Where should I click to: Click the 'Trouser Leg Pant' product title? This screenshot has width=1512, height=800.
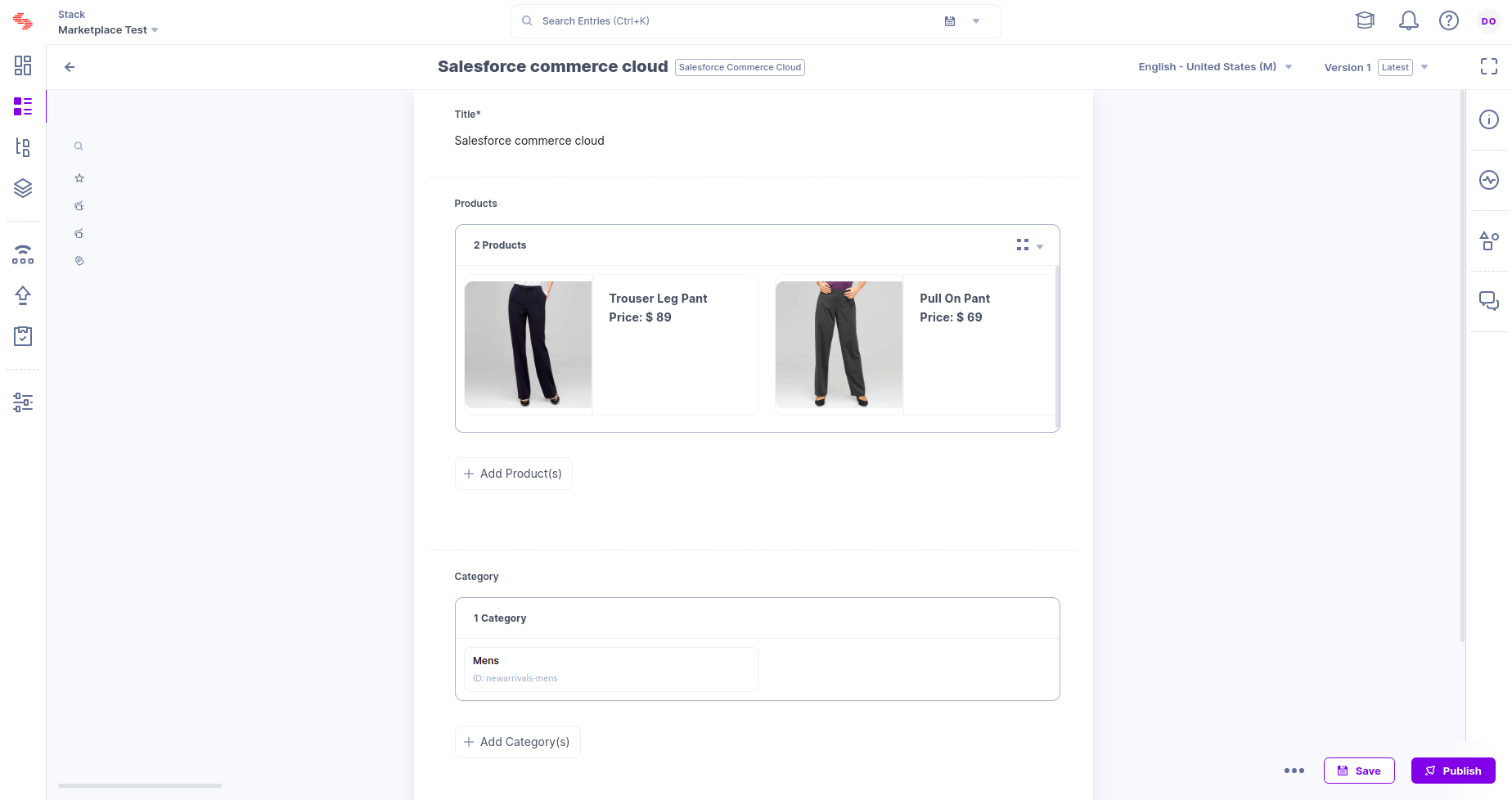[x=658, y=299]
